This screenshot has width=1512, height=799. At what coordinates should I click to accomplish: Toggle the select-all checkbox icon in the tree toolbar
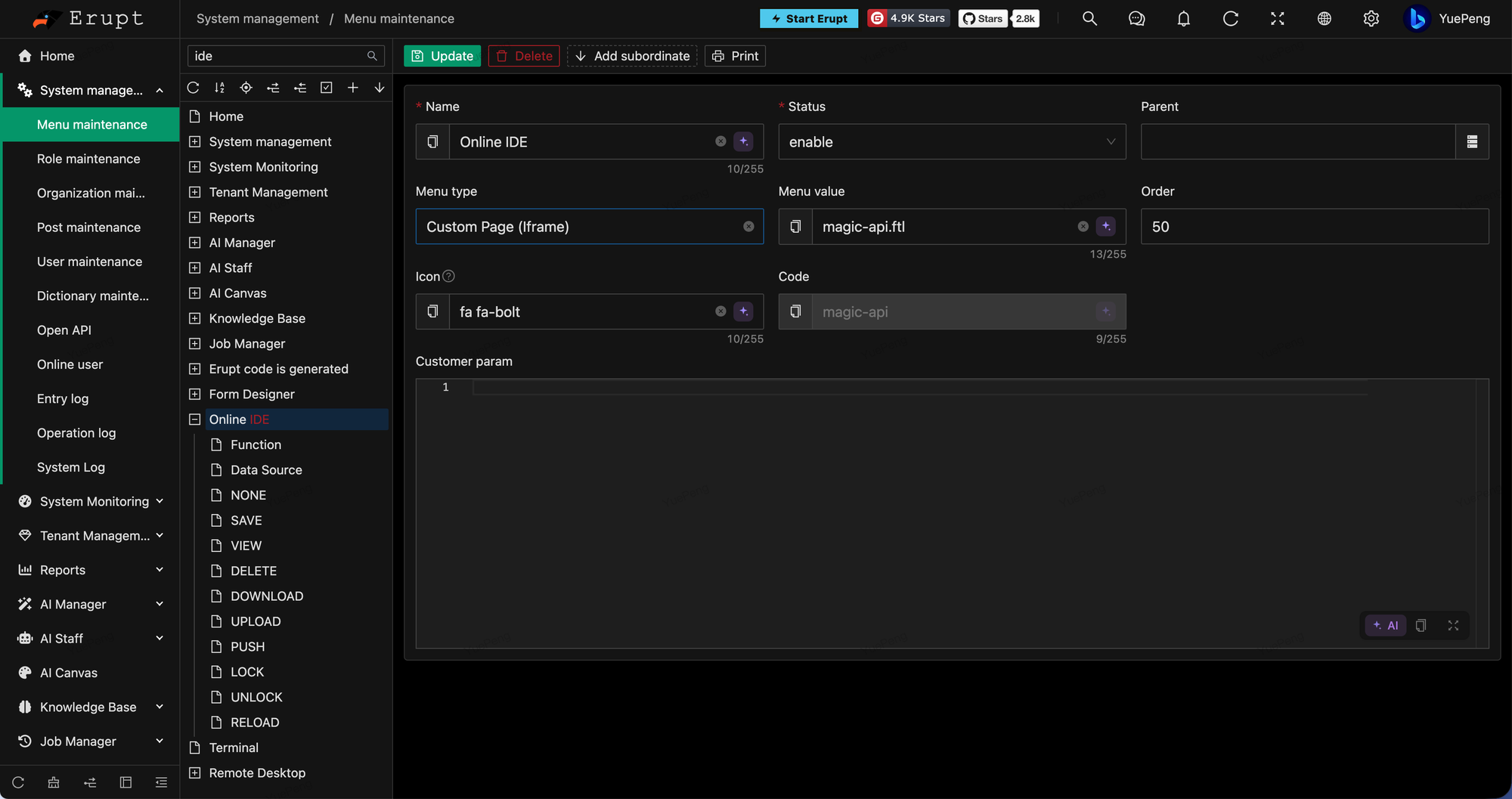coord(326,88)
